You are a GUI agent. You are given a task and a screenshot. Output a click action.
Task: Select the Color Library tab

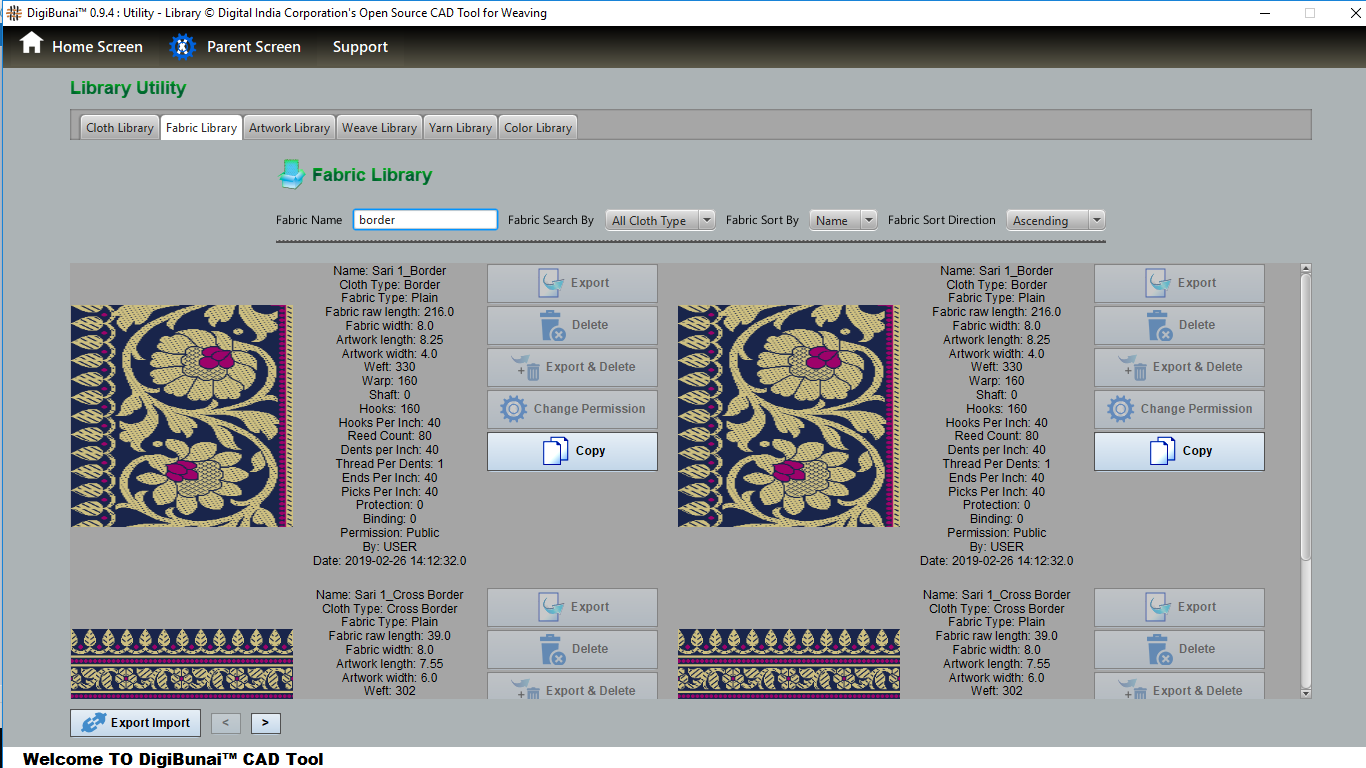click(538, 128)
